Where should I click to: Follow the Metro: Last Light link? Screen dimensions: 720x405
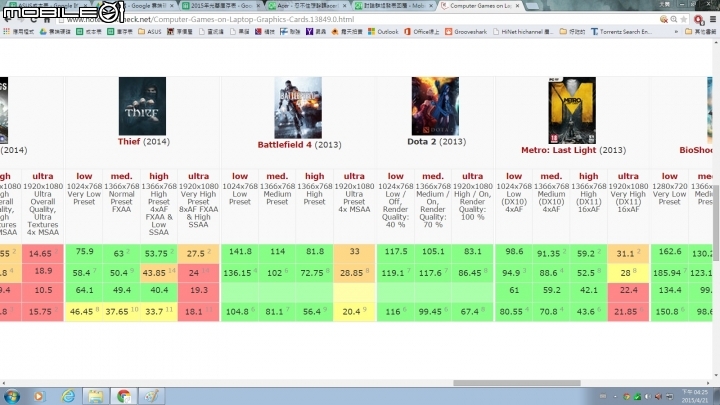(558, 150)
